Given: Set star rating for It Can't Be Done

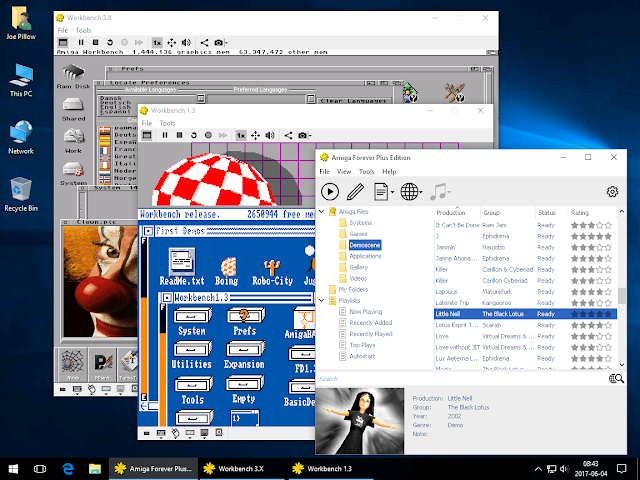Looking at the screenshot, I should pos(591,225).
